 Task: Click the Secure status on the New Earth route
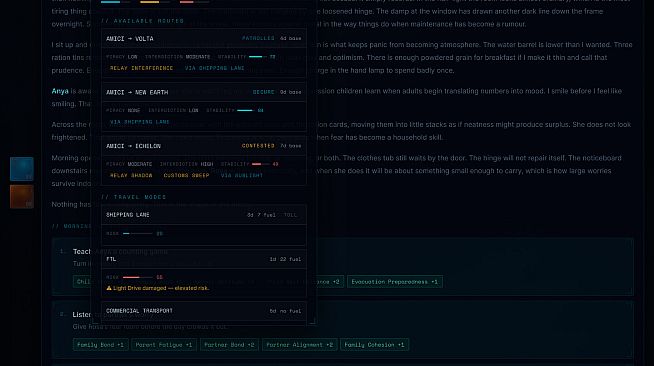264,92
